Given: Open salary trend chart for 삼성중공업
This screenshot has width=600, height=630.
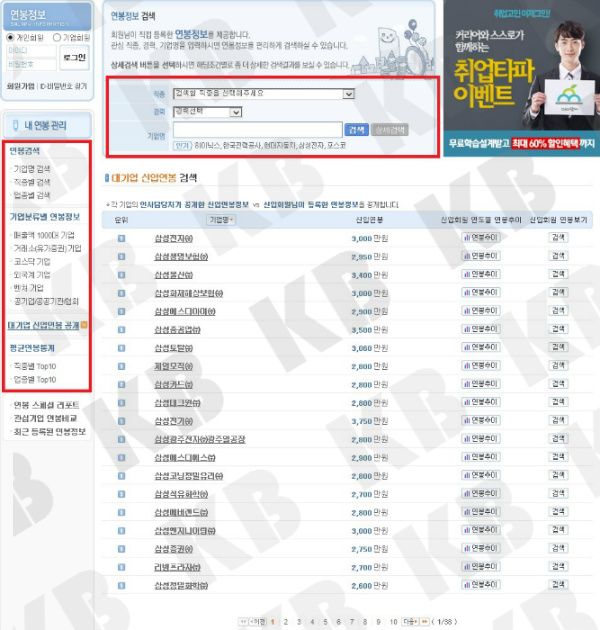Looking at the screenshot, I should pyautogui.click(x=481, y=329).
